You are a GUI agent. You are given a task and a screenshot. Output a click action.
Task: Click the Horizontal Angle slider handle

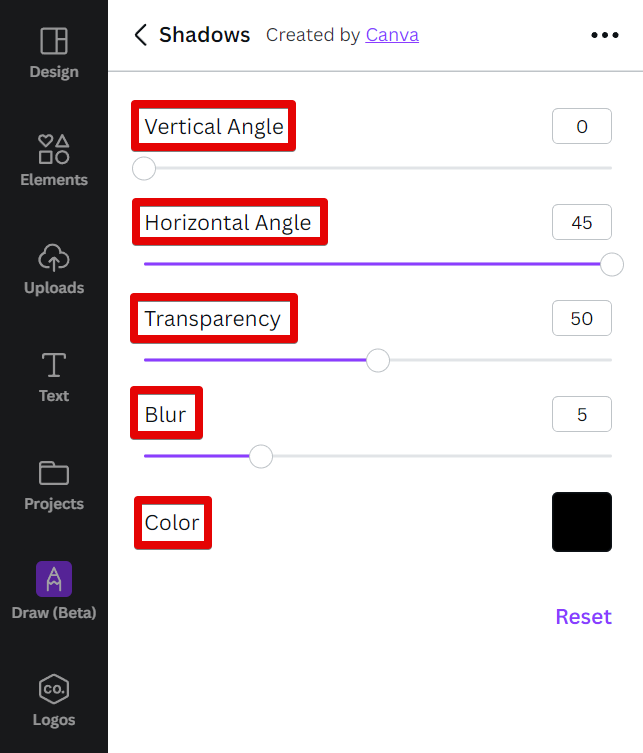612,264
